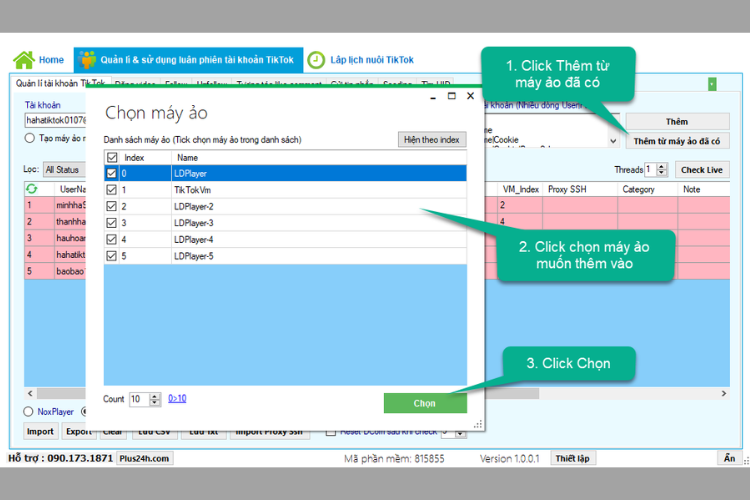Uncheck the TikTokVm row checkbox

(x=111, y=190)
